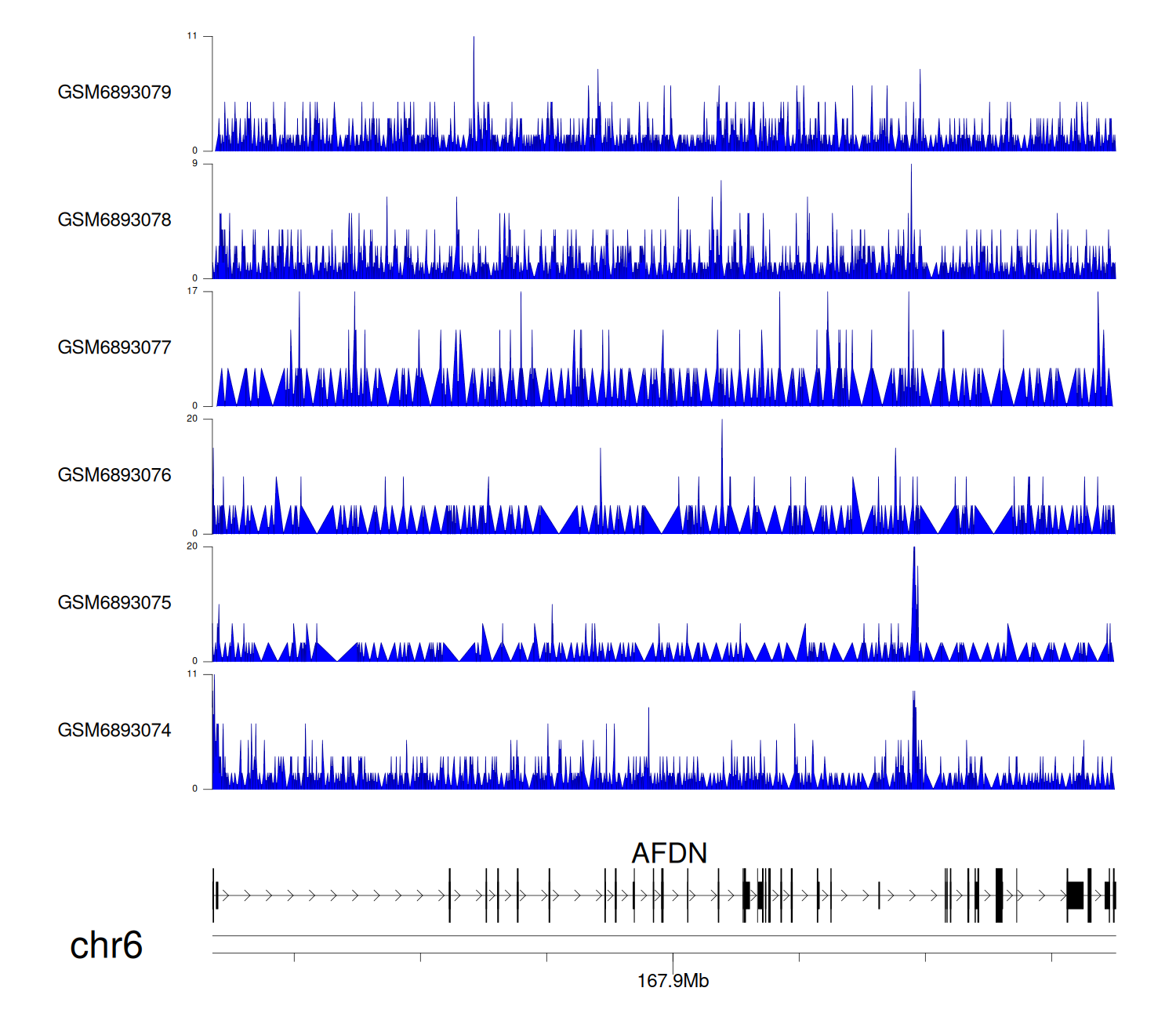Click the y-axis maximum 20 on GSM6893076

point(192,419)
